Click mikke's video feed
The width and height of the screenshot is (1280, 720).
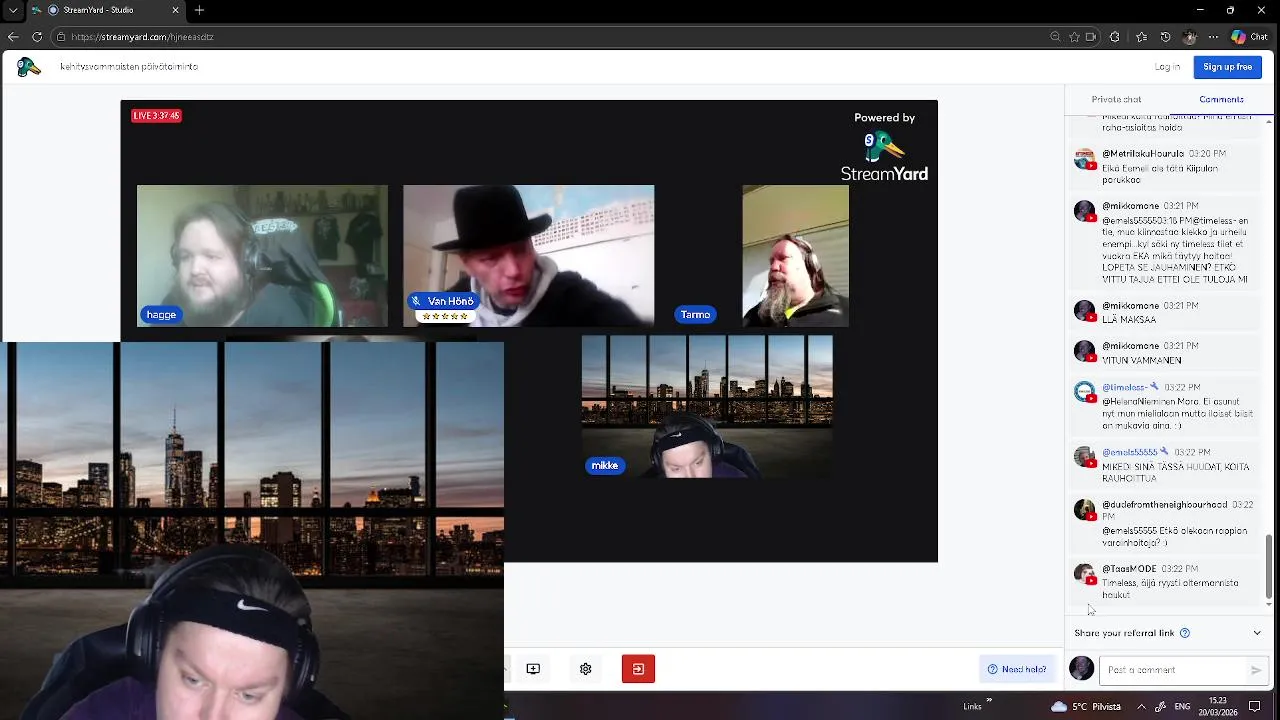coord(707,406)
